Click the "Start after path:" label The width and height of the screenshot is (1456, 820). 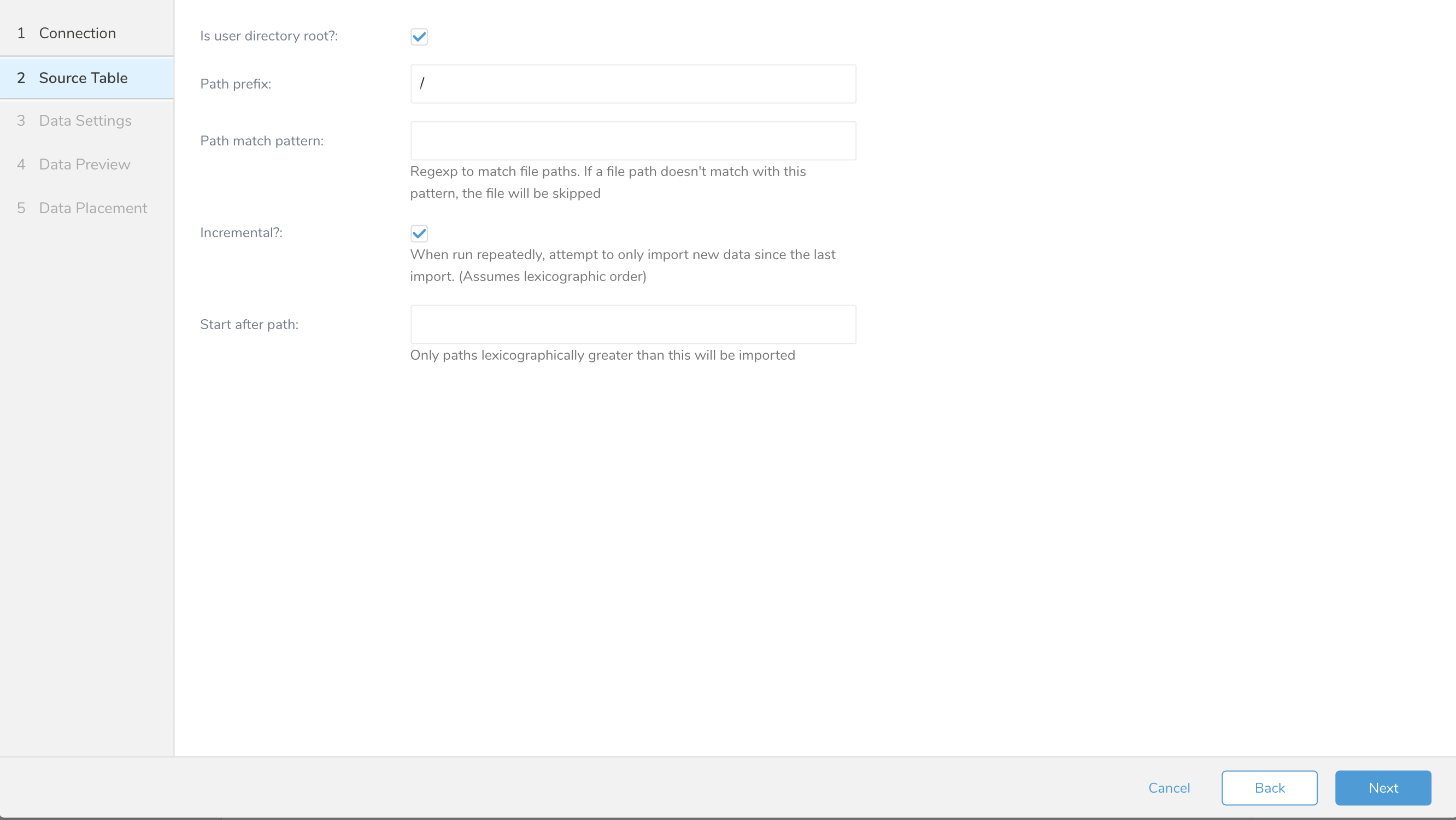[249, 325]
